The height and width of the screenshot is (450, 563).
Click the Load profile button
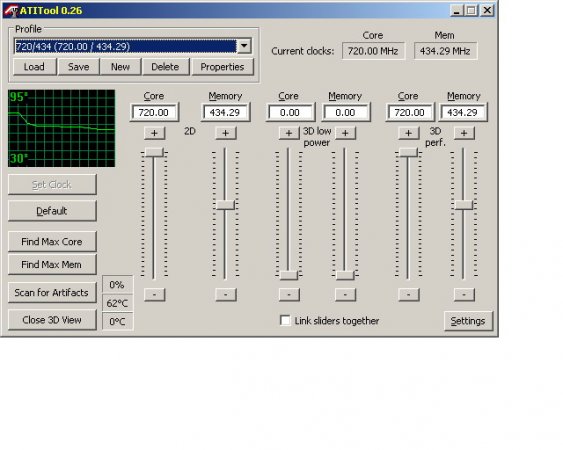click(34, 67)
